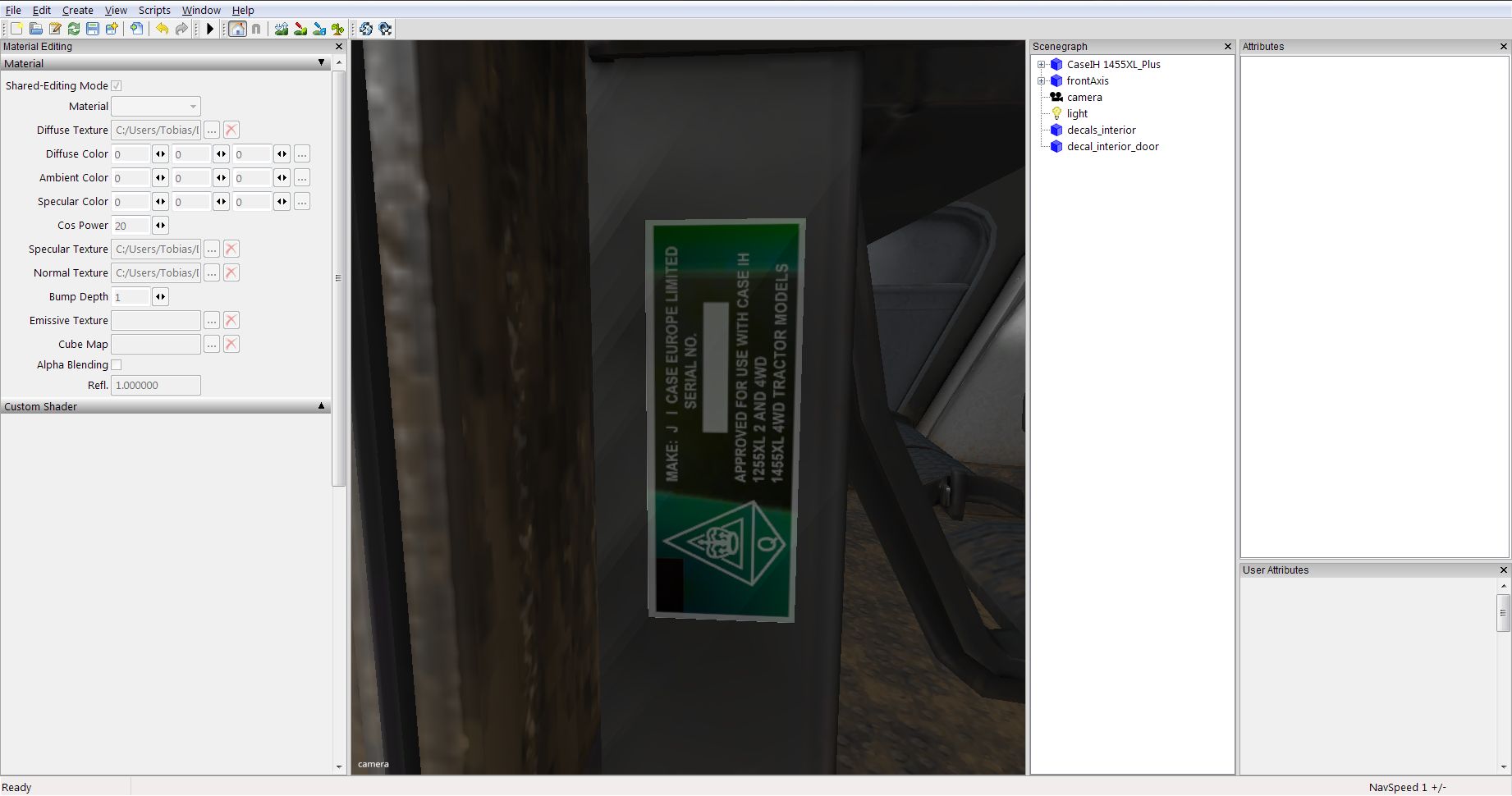Image resolution: width=1512 pixels, height=796 pixels.
Task: Click the blue circular-arrows toolbar icon
Action: (x=366, y=29)
